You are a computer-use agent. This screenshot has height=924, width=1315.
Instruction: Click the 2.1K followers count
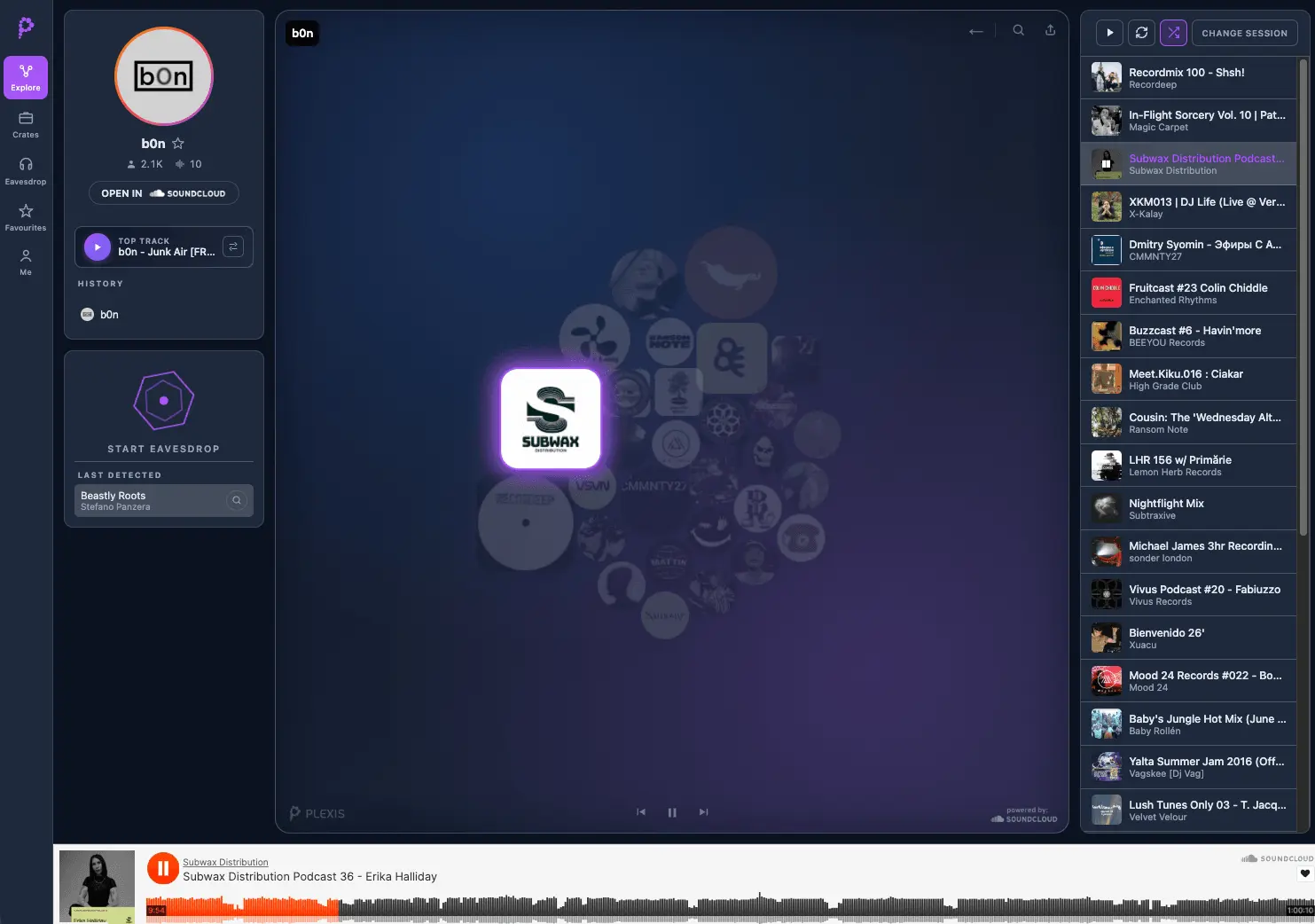(x=145, y=164)
